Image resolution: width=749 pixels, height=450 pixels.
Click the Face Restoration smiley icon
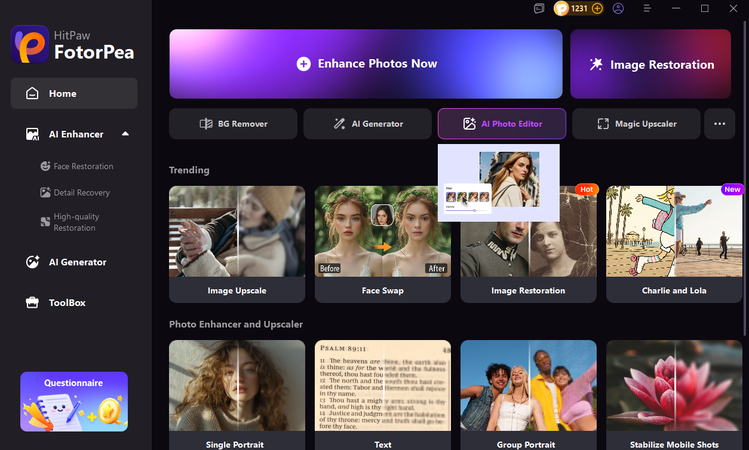[x=45, y=166]
